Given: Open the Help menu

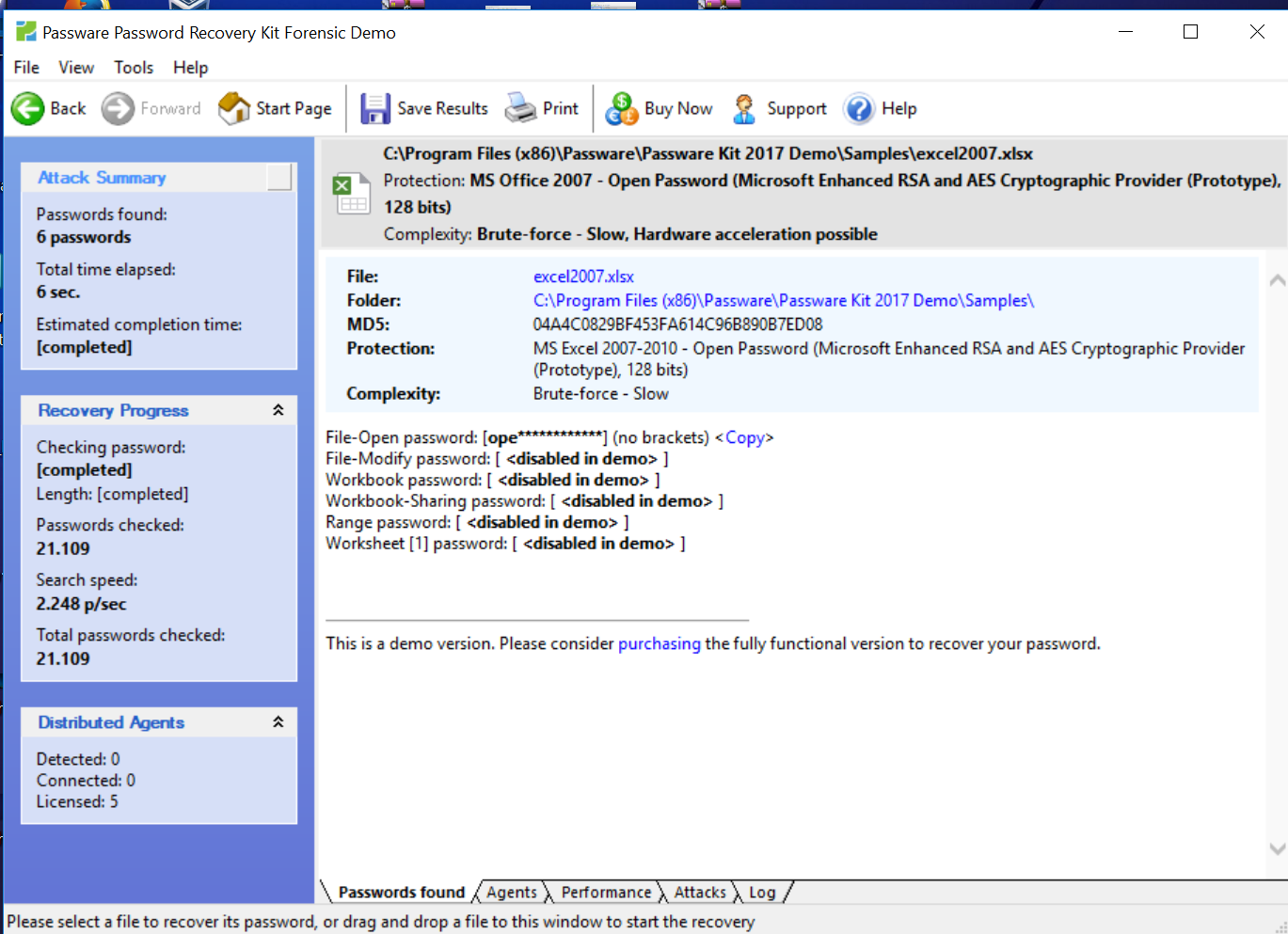Looking at the screenshot, I should [190, 68].
